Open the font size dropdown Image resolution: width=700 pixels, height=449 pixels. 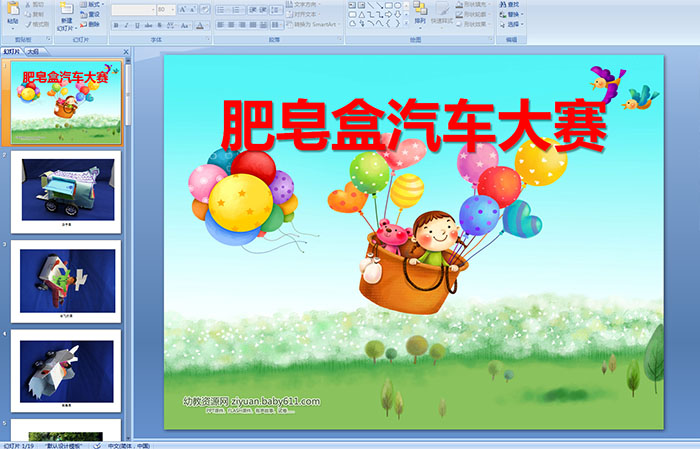(173, 10)
